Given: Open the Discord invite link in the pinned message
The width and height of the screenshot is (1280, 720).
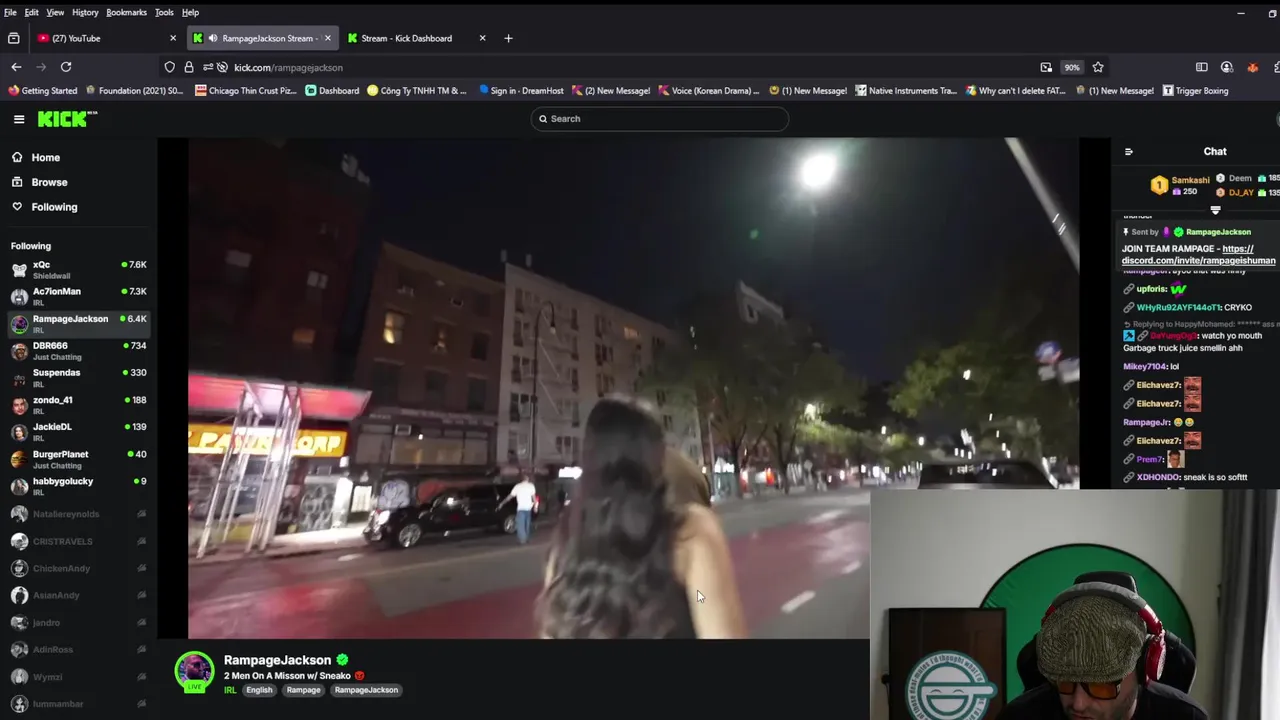Looking at the screenshot, I should coord(1198,255).
